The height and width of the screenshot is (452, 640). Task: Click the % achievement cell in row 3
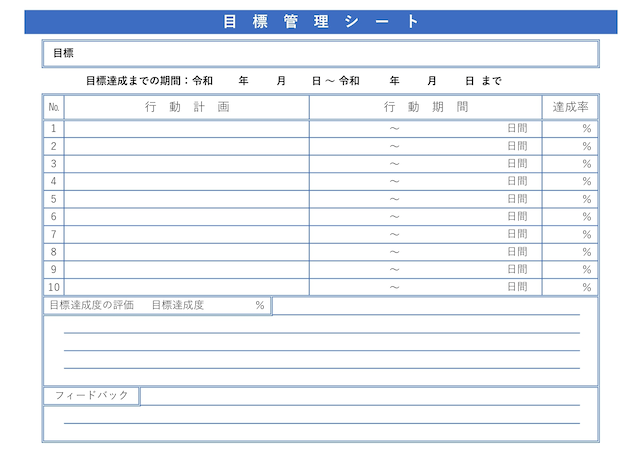[x=570, y=164]
